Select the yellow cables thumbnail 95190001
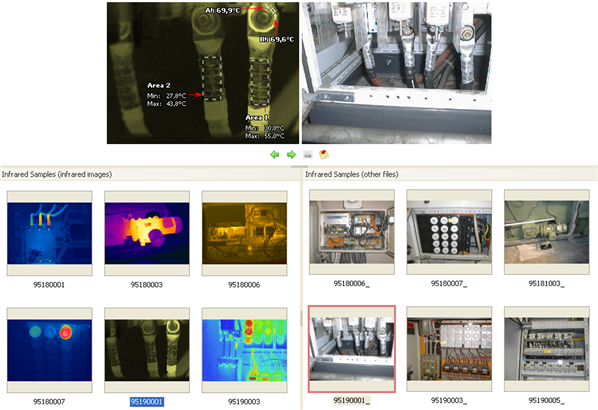The height and width of the screenshot is (410, 598). 147,350
